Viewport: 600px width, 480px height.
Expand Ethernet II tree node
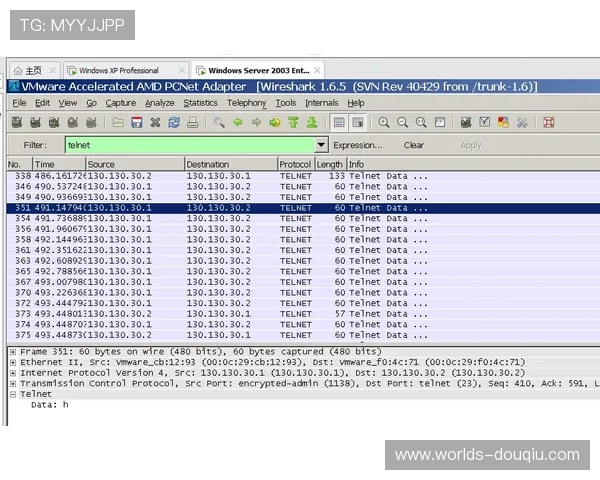(13, 362)
